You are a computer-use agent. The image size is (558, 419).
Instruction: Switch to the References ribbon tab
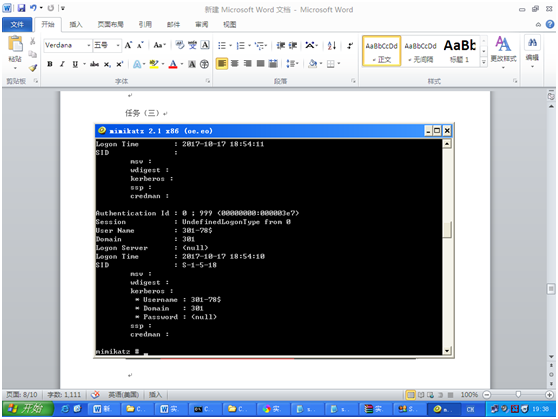[145, 24]
